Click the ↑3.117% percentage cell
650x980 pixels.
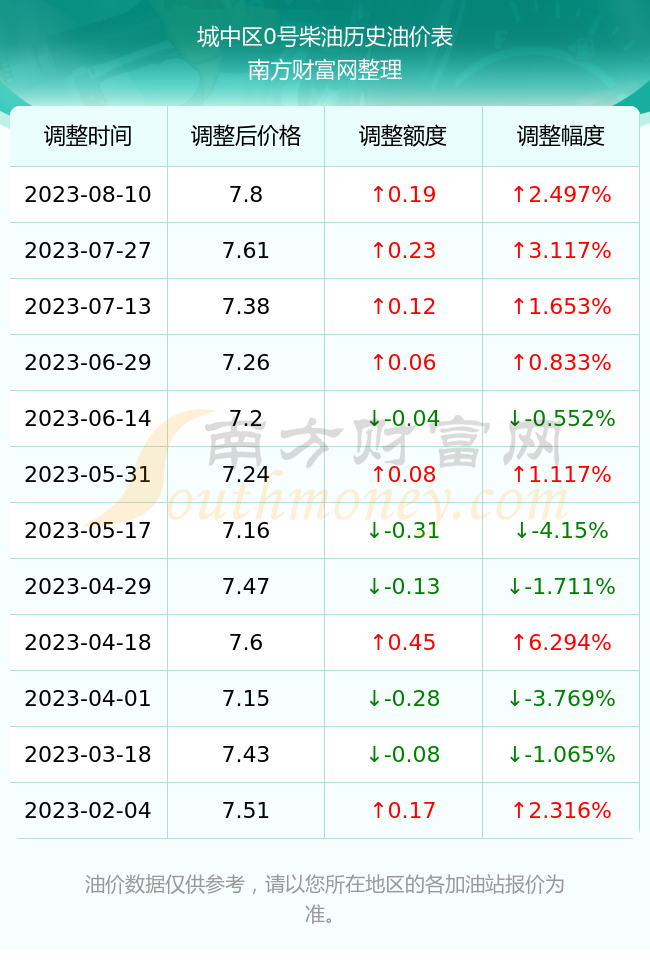tap(561, 251)
